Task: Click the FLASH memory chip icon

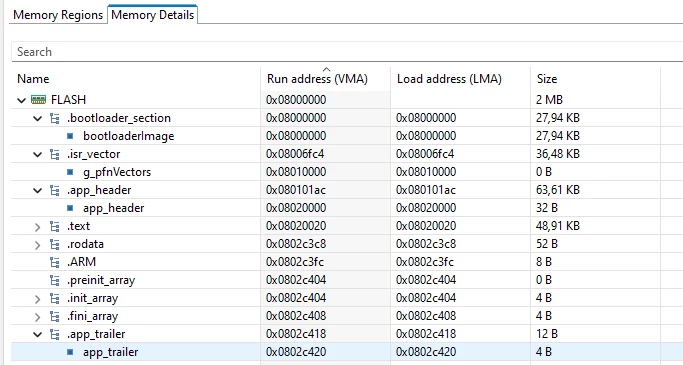Action: pyautogui.click(x=38, y=100)
